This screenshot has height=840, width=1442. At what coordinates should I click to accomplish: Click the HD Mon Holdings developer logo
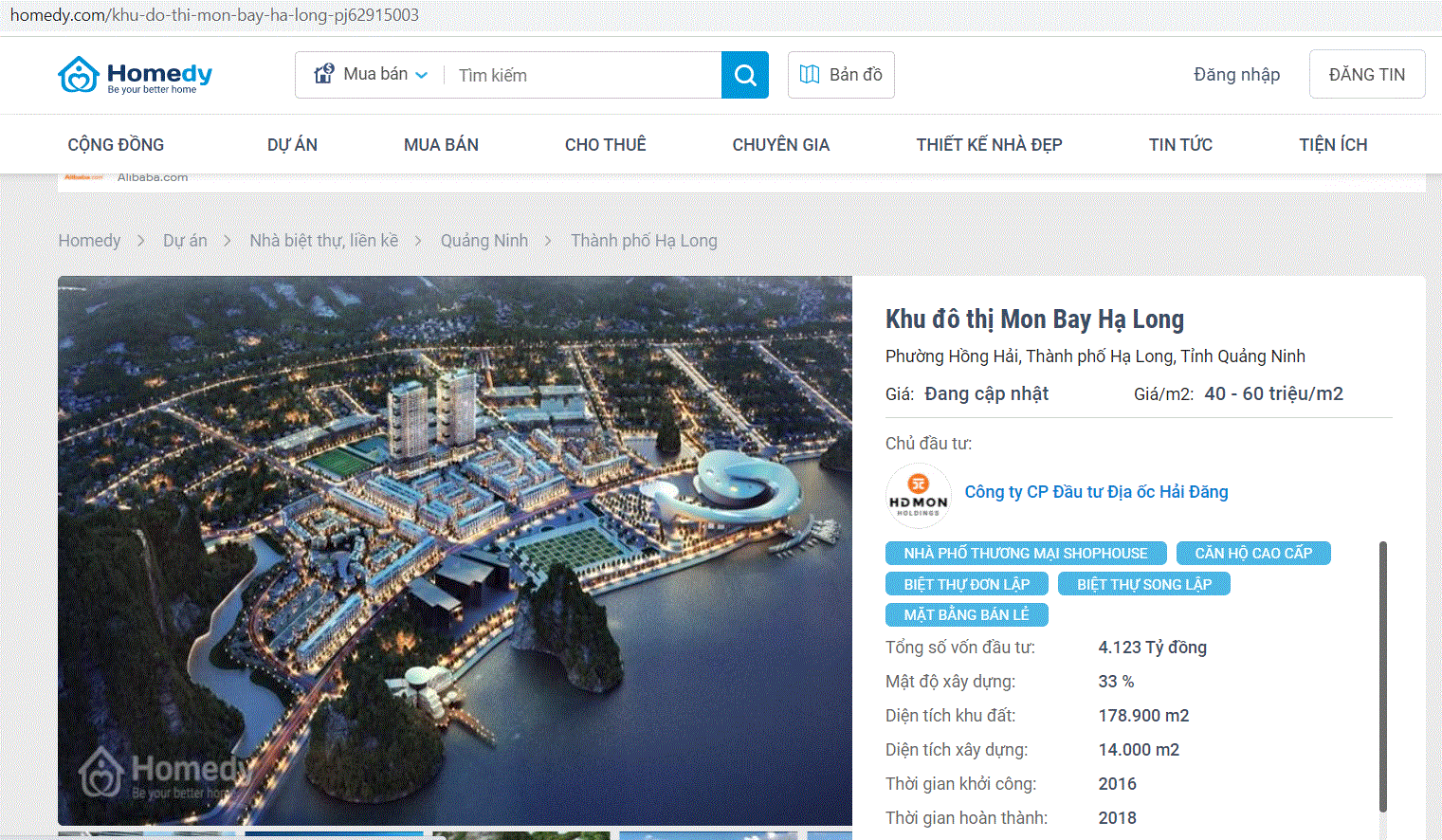[918, 495]
